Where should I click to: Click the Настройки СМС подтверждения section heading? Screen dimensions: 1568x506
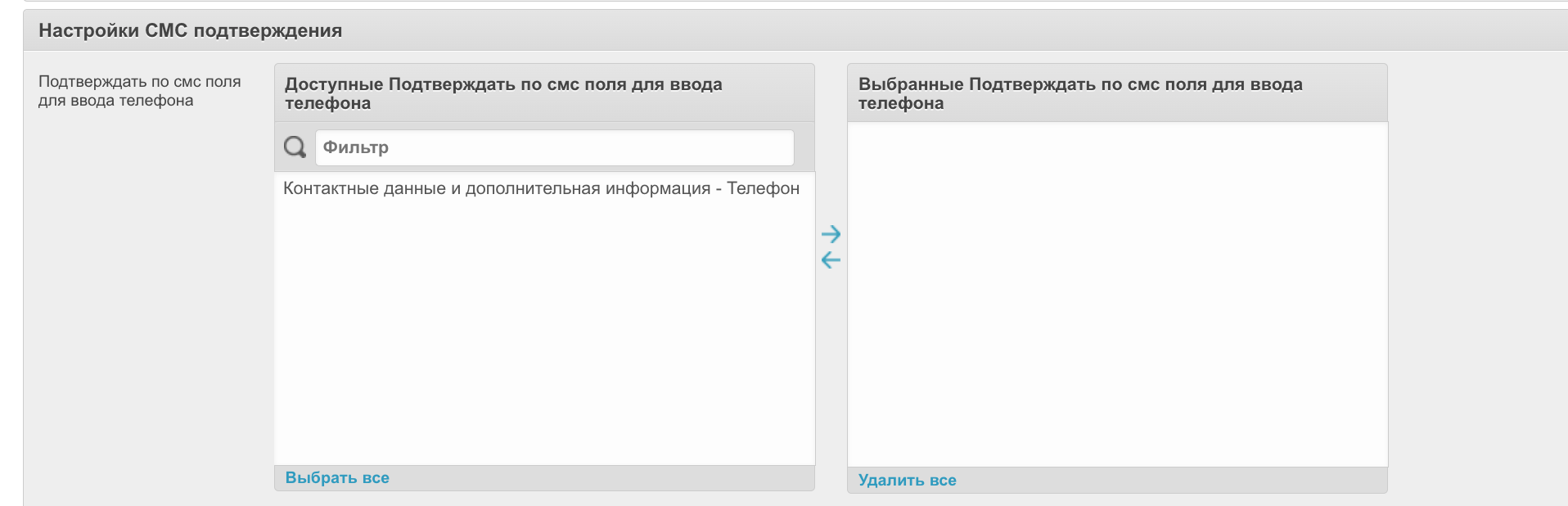tap(190, 31)
